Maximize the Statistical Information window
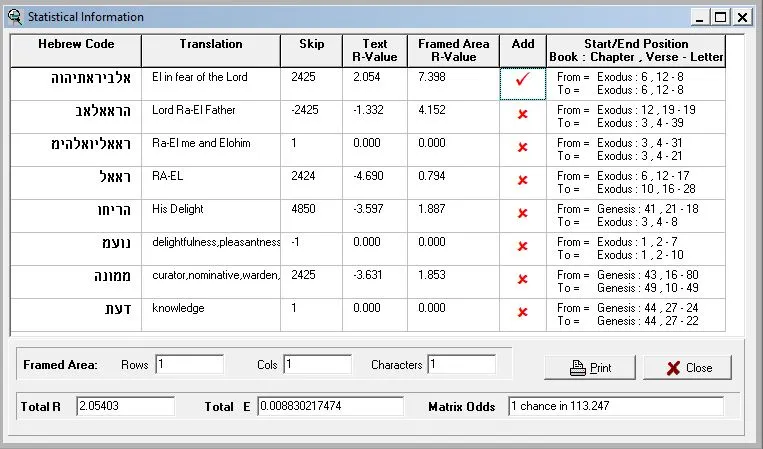Screen dimensions: 763x449 pos(721,17)
